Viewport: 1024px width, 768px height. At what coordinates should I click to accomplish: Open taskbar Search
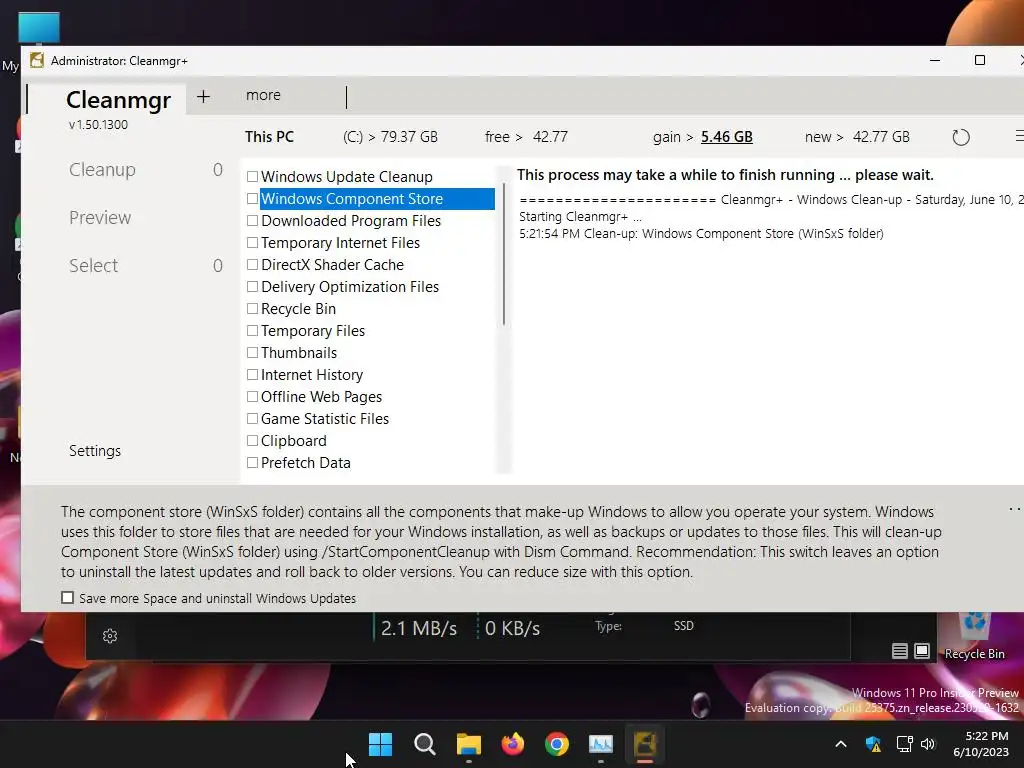pos(424,744)
